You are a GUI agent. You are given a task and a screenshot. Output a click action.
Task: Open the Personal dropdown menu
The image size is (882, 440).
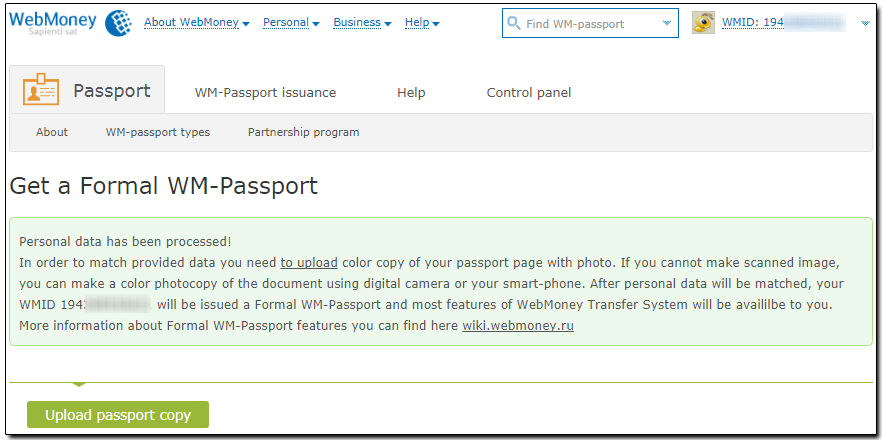pyautogui.click(x=291, y=22)
